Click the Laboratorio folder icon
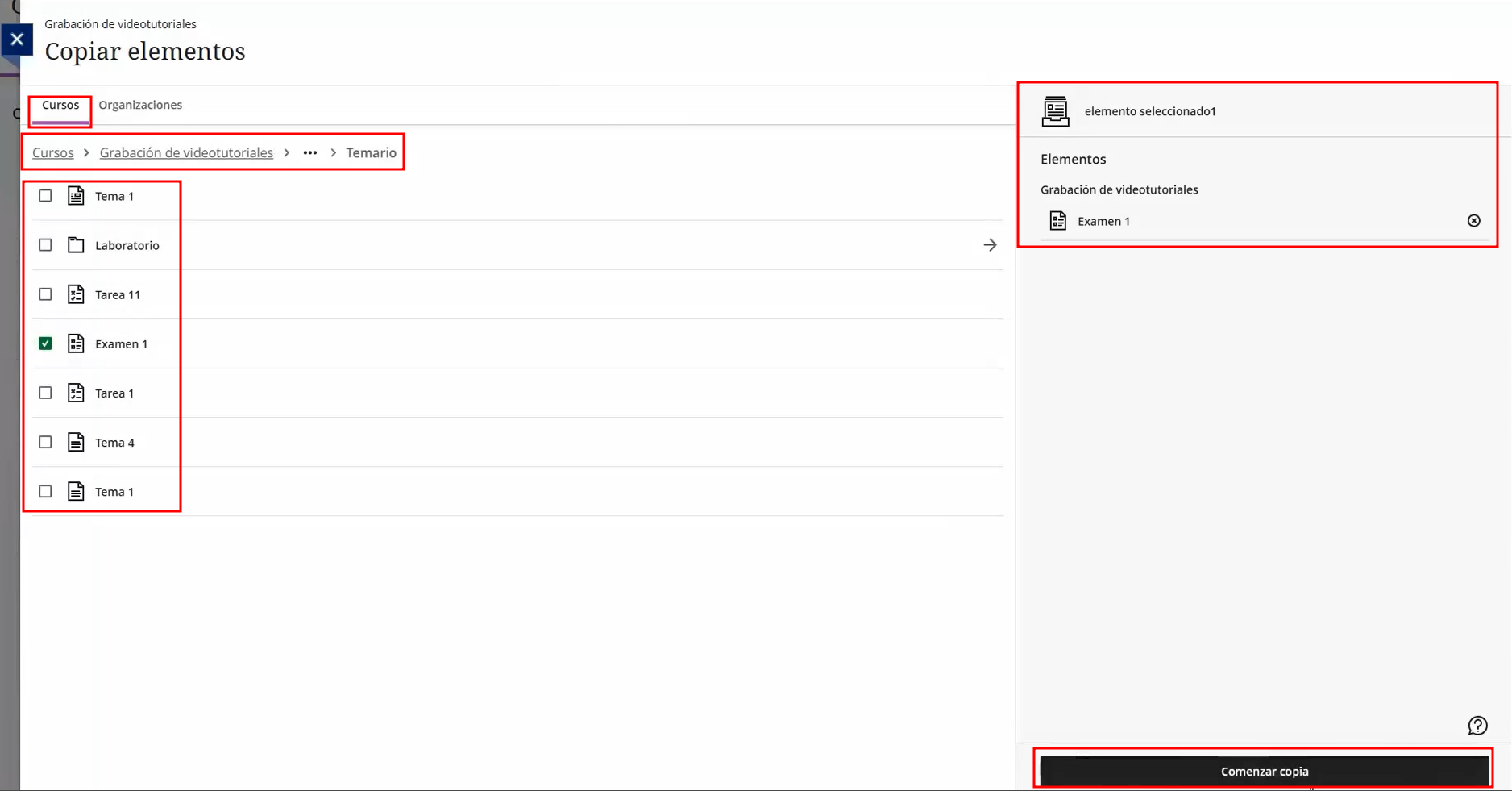The width and height of the screenshot is (1512, 791). [76, 245]
